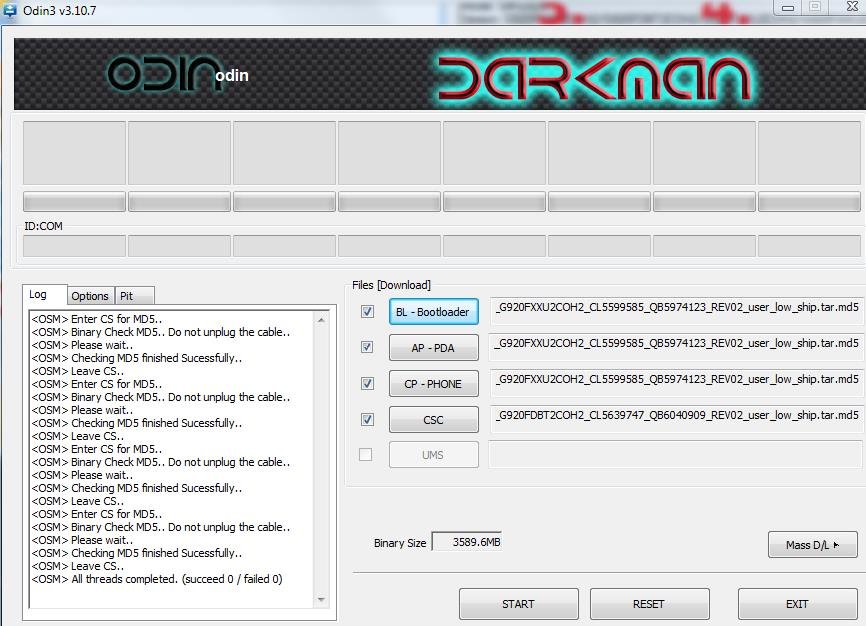Close the Odin3 v3.10.7 window
This screenshot has width=866, height=626.
(852, 7)
